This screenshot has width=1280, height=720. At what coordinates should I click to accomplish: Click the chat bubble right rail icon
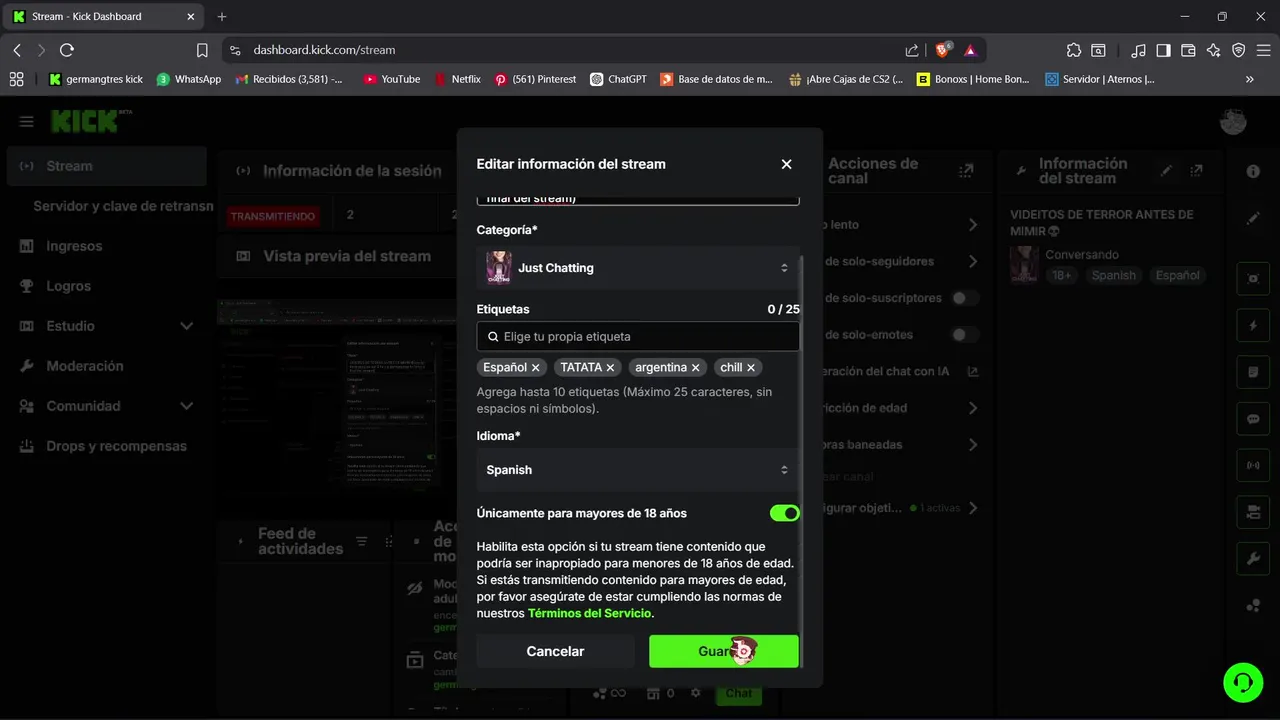click(x=1253, y=419)
